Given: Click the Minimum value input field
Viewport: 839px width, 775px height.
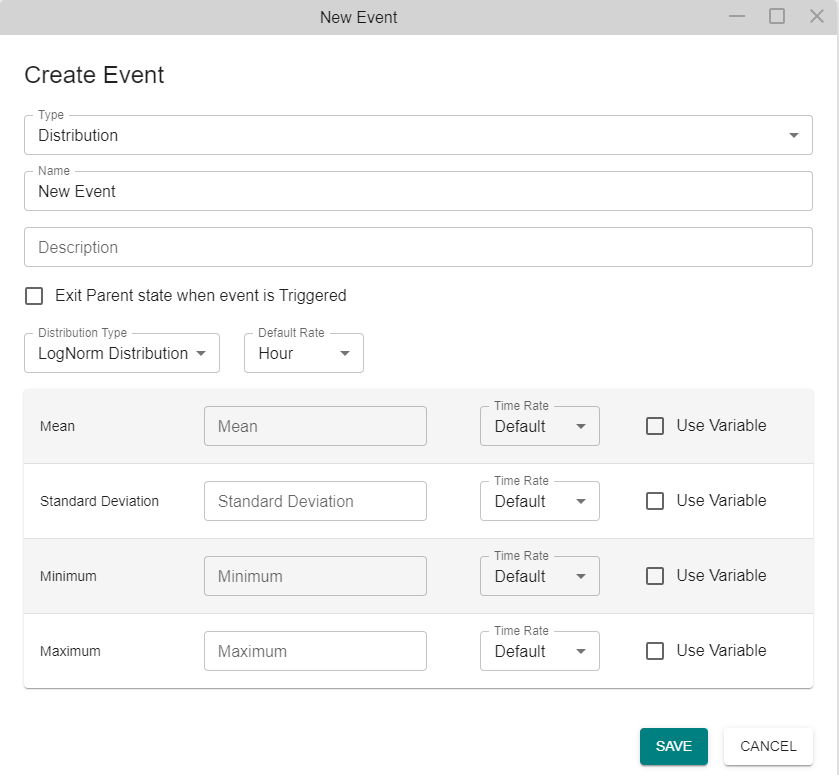Looking at the screenshot, I should click(315, 576).
